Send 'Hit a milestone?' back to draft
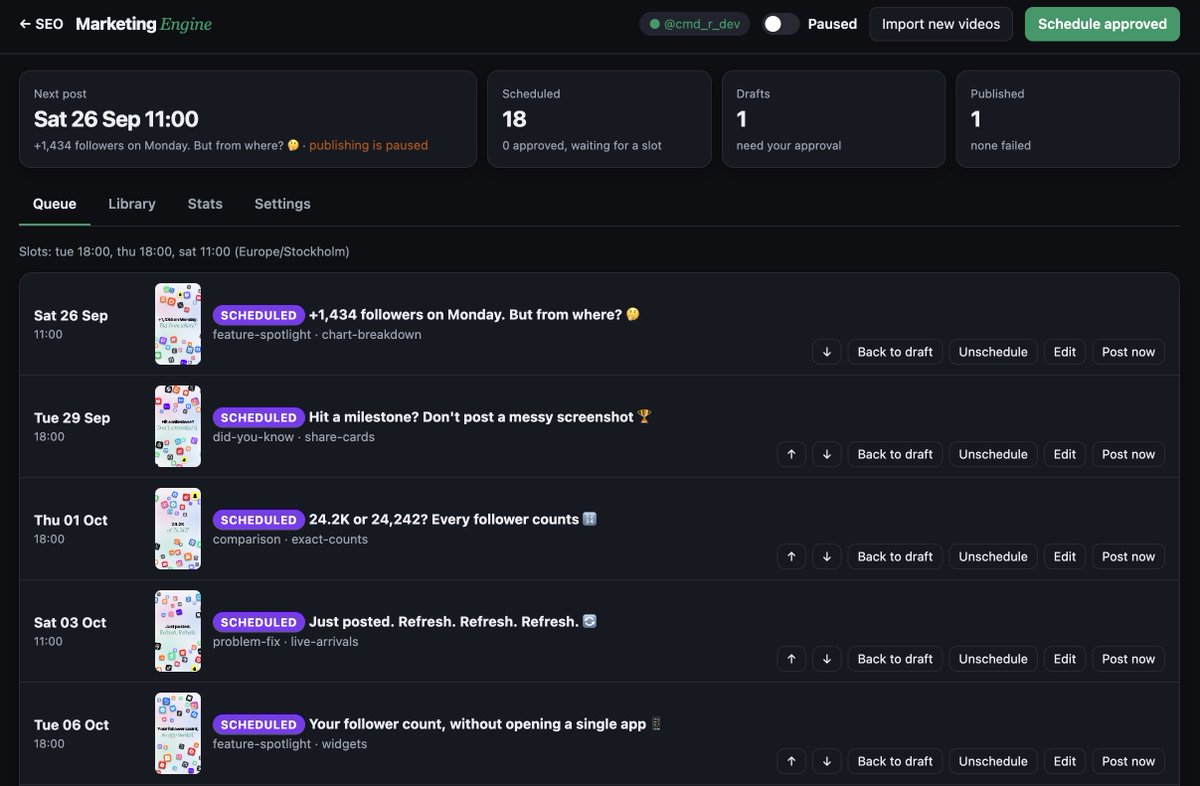1200x786 pixels. coord(895,454)
